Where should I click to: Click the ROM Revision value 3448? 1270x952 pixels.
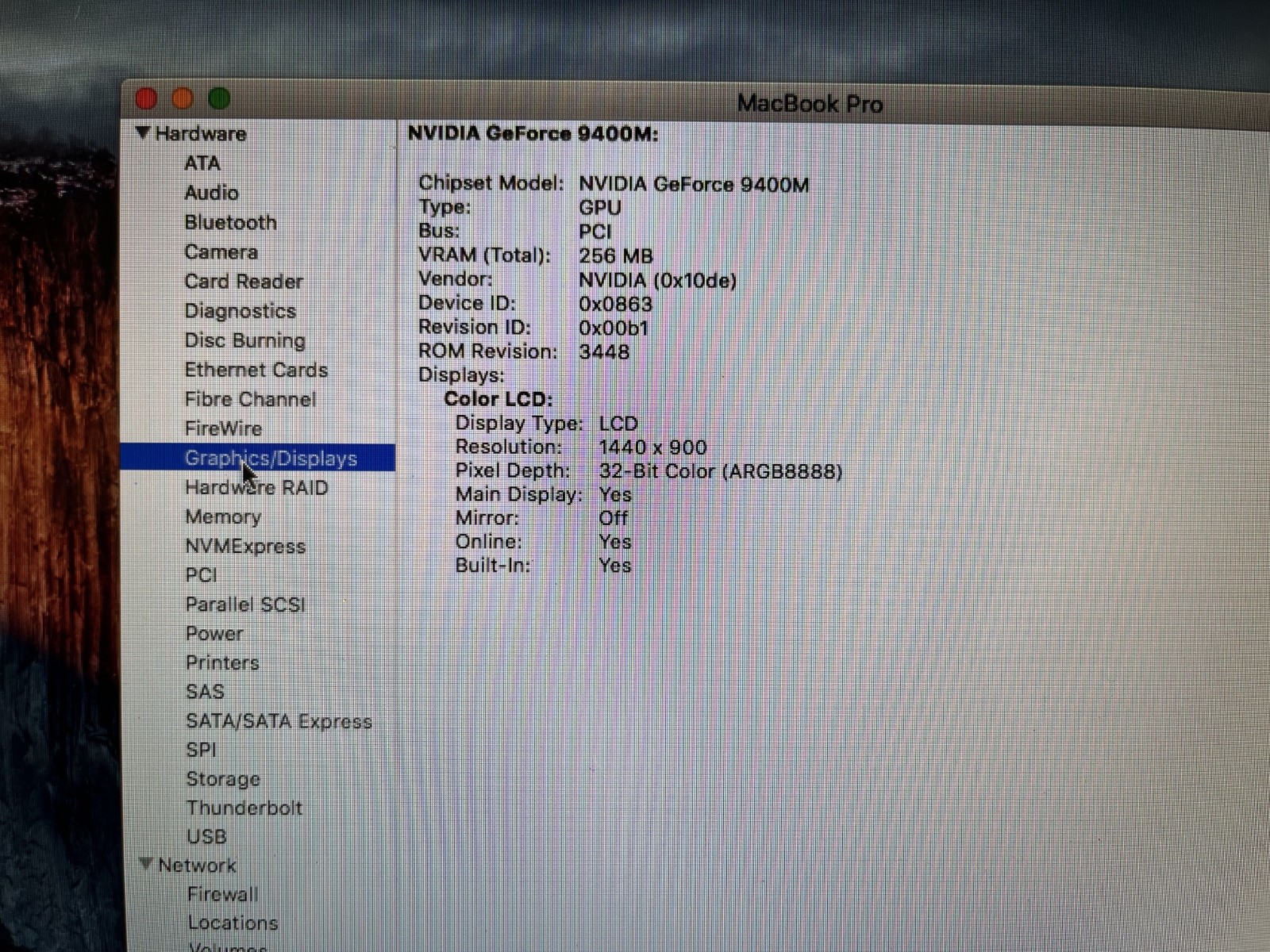click(x=604, y=351)
